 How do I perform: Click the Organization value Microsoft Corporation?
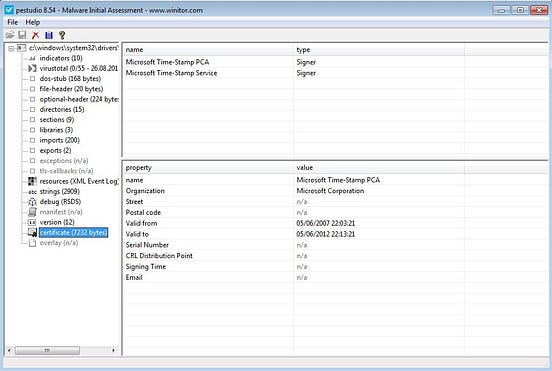pos(330,191)
